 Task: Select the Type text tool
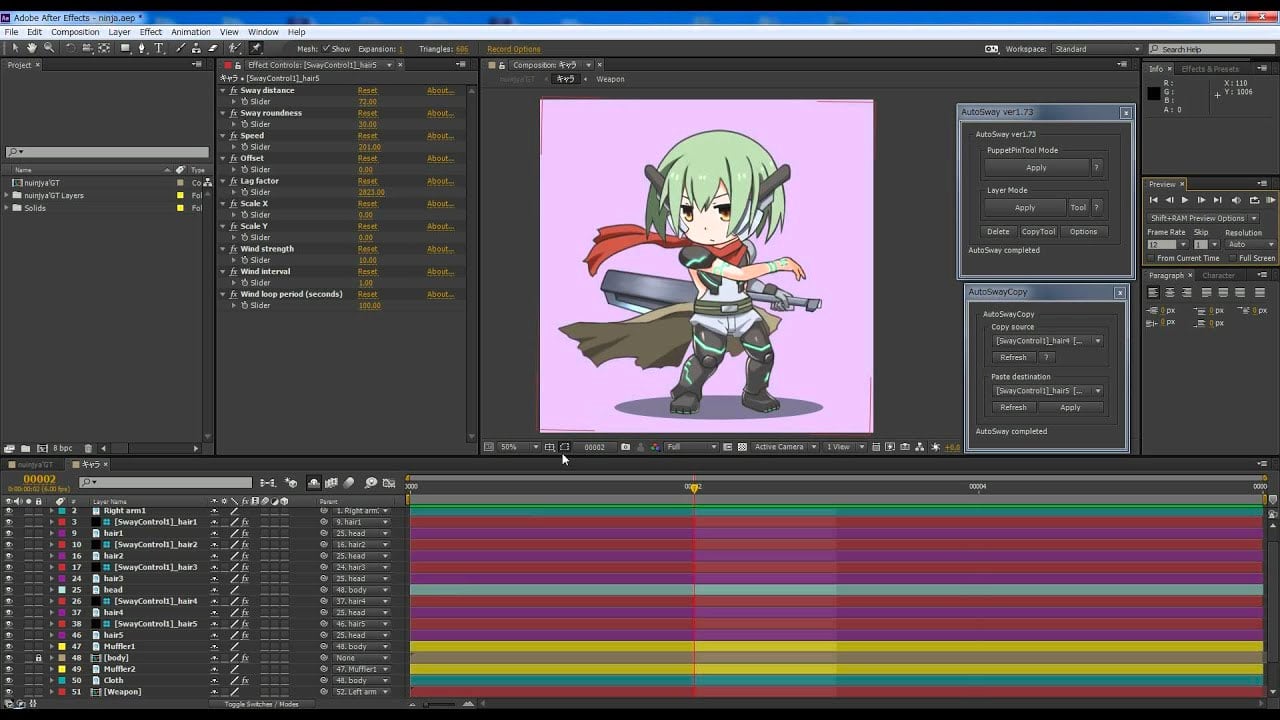158,48
